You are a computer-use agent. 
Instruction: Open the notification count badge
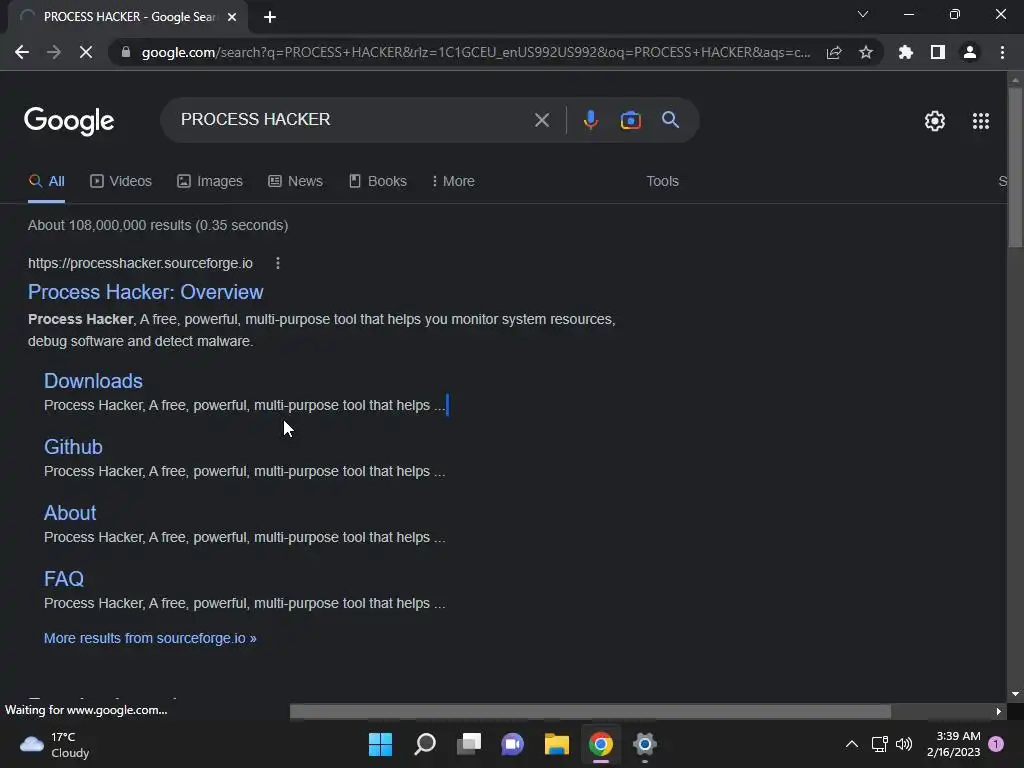pos(996,744)
